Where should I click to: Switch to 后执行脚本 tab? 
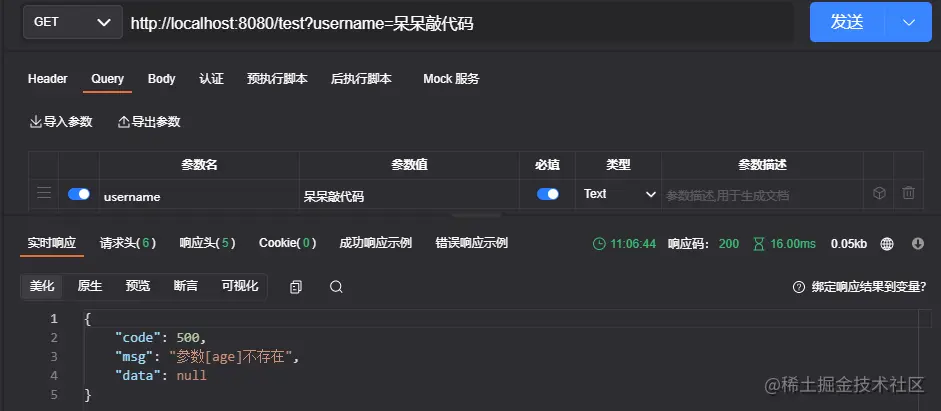pos(361,79)
